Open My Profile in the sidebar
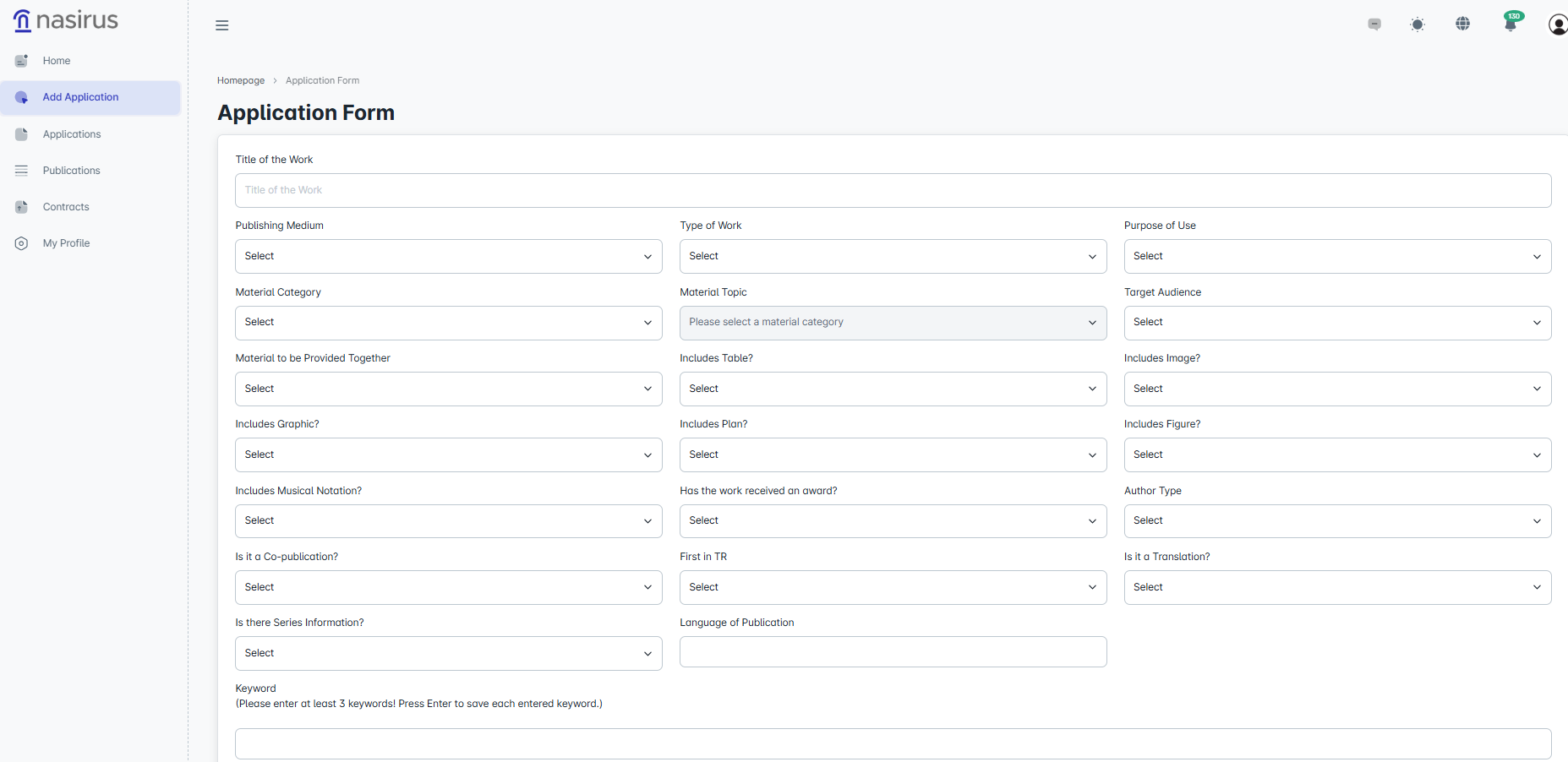The image size is (1568, 762). coord(66,243)
